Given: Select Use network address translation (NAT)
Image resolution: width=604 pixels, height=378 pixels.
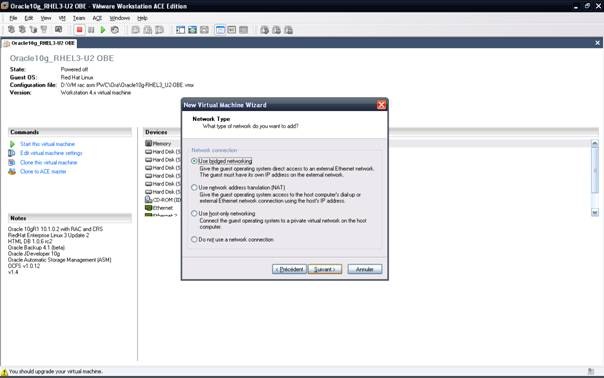Looking at the screenshot, I should click(x=195, y=187).
